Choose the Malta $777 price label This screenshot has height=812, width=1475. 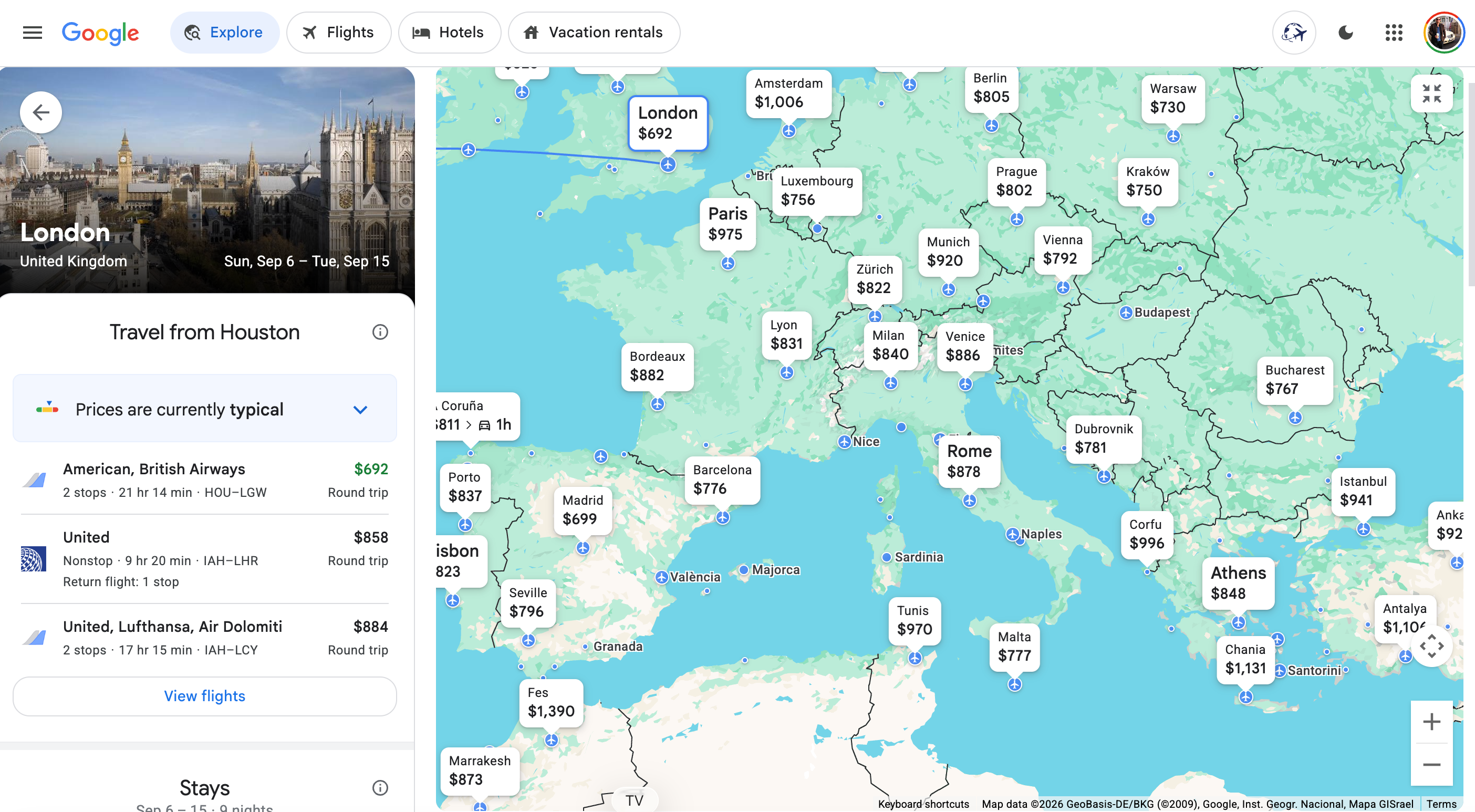[x=1014, y=647]
